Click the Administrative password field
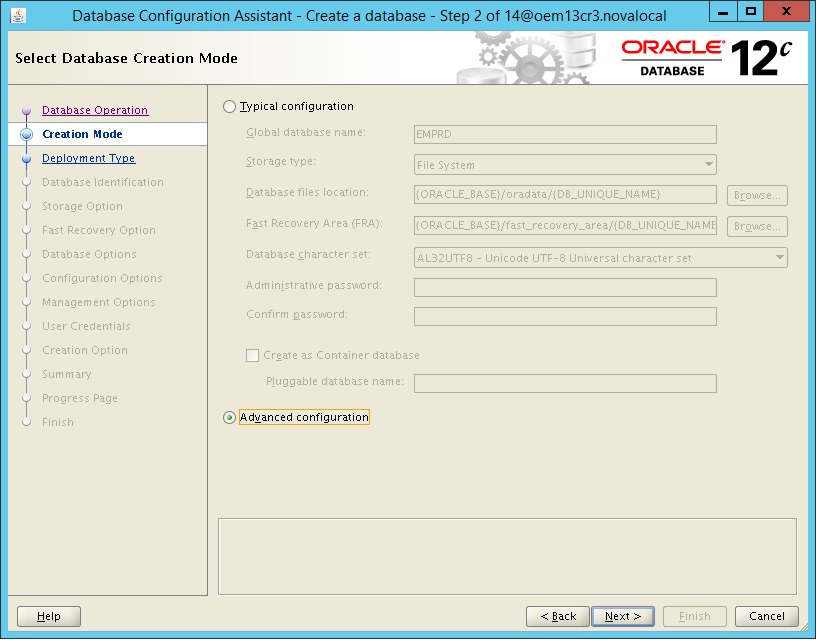The image size is (816, 640). [x=565, y=287]
